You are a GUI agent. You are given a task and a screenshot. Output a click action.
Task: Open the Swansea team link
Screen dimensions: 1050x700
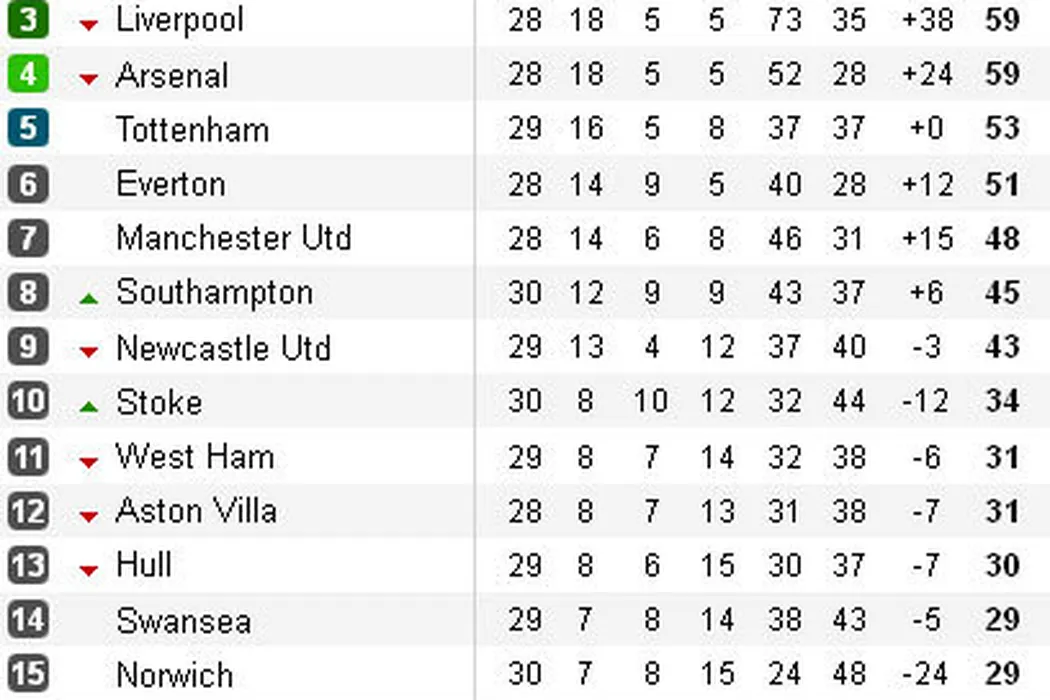(x=183, y=620)
